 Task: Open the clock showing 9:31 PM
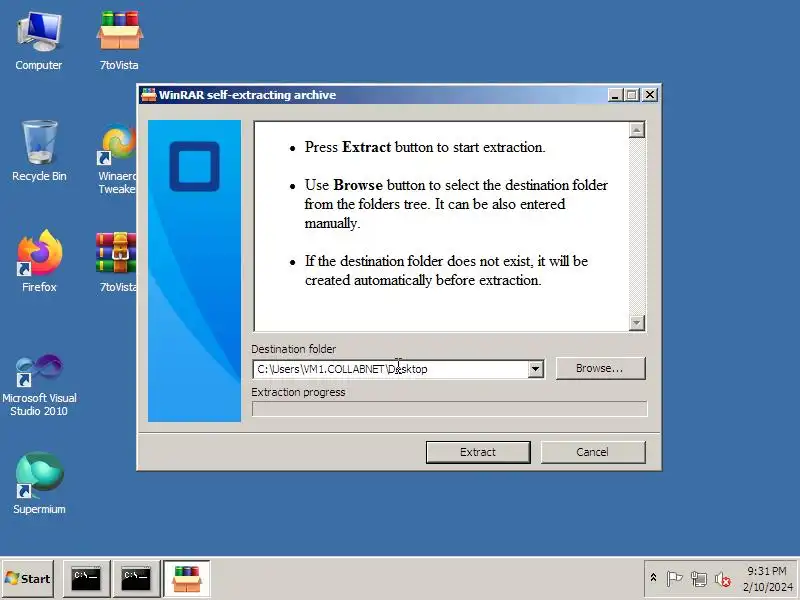767,579
